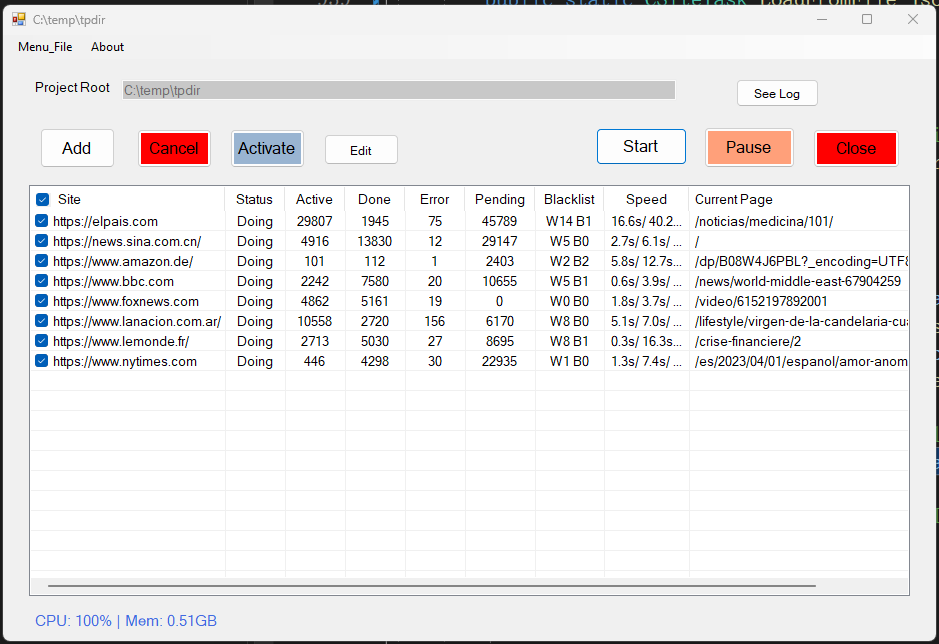Click the red Cancel button

click(174, 148)
